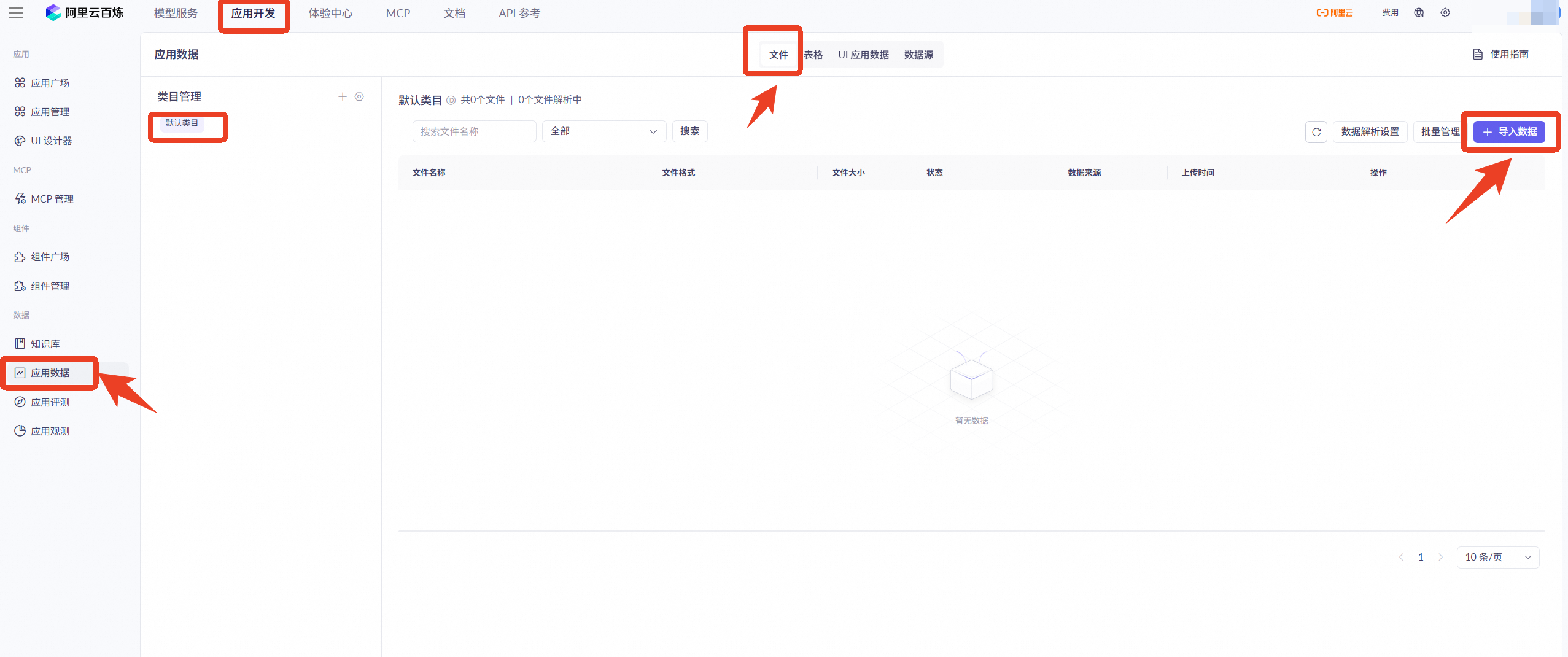Open the 全部 status filter dropdown
1568x657 pixels.
click(604, 131)
